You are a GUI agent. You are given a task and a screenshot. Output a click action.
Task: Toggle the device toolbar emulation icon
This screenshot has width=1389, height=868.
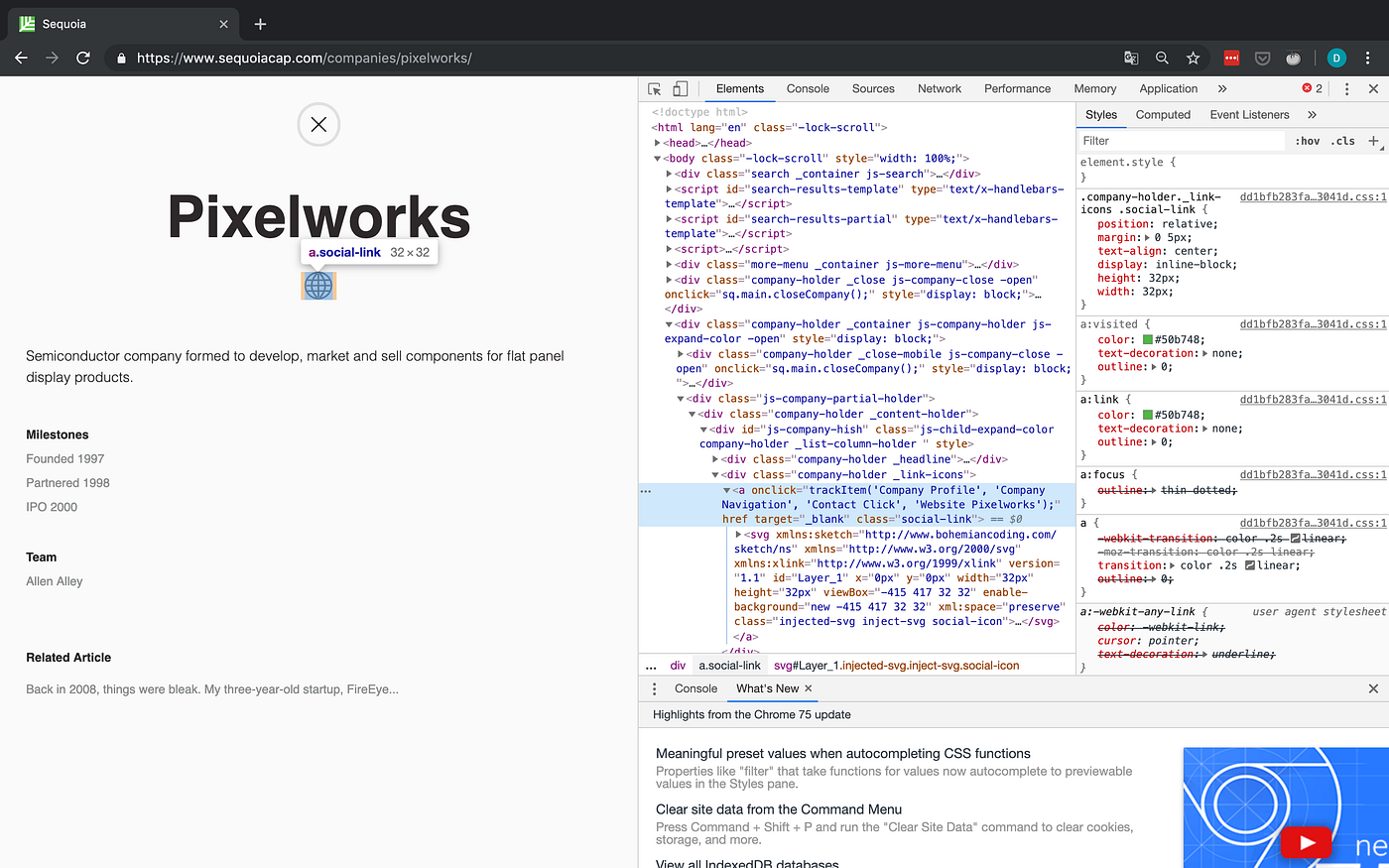[680, 88]
